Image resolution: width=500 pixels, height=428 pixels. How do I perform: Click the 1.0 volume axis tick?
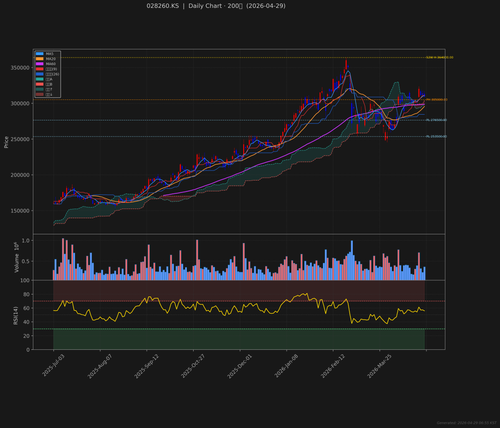(x=26, y=241)
